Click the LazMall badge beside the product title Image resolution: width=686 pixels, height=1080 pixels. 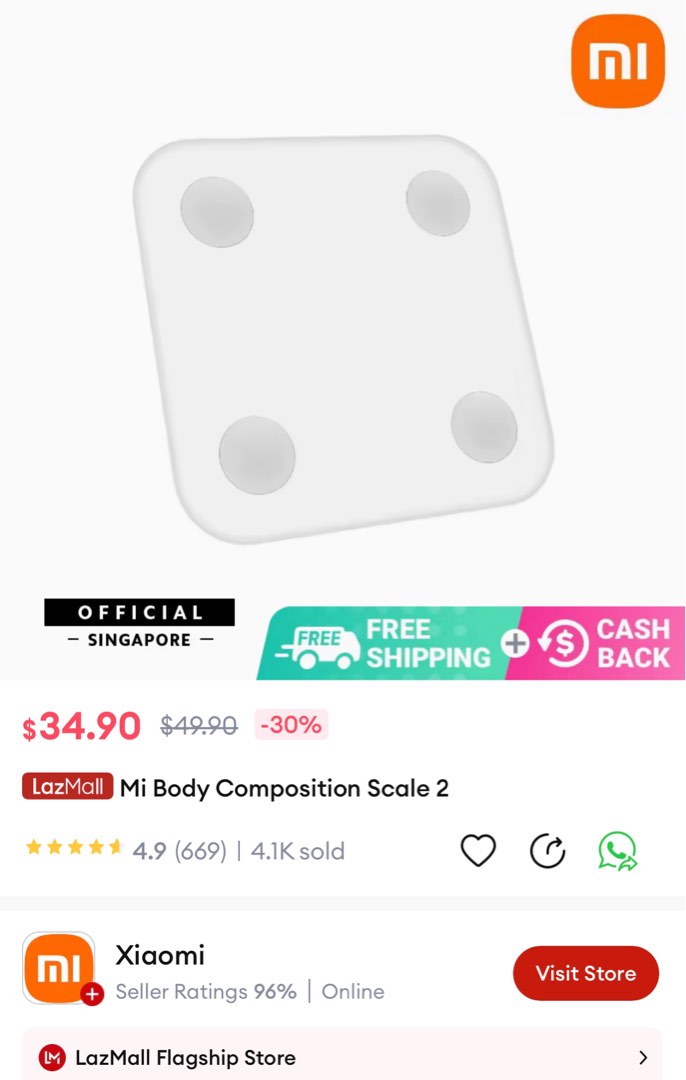click(67, 787)
